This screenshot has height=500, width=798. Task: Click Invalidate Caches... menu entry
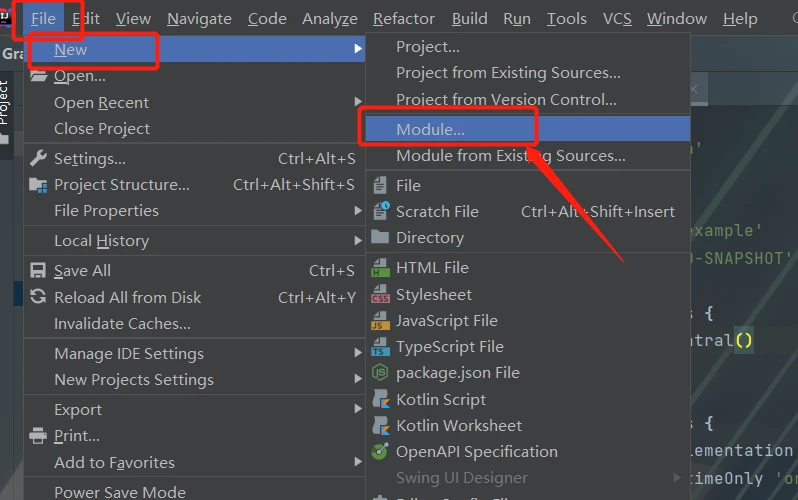[122, 323]
